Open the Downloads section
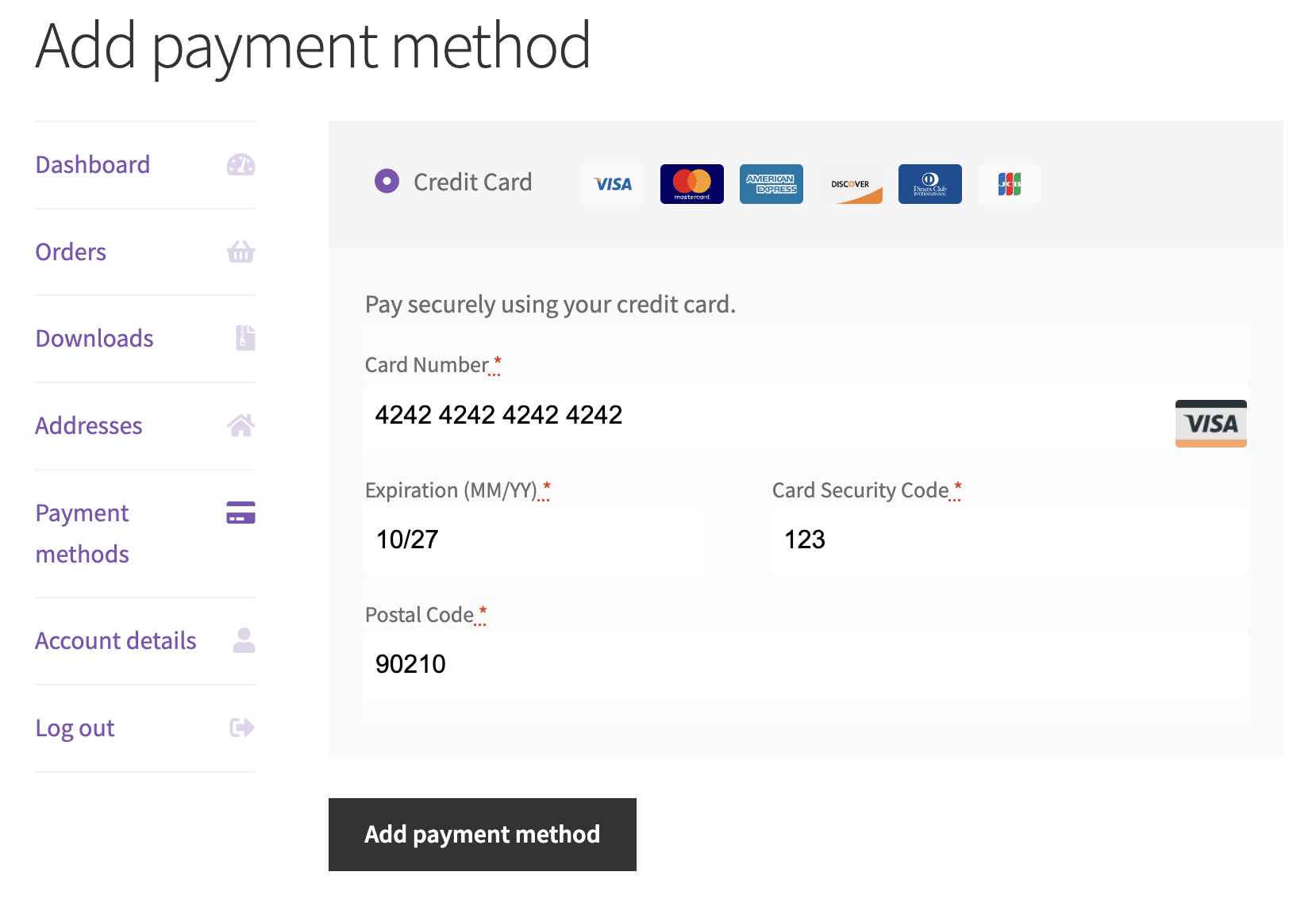The image size is (1316, 914). (94, 339)
